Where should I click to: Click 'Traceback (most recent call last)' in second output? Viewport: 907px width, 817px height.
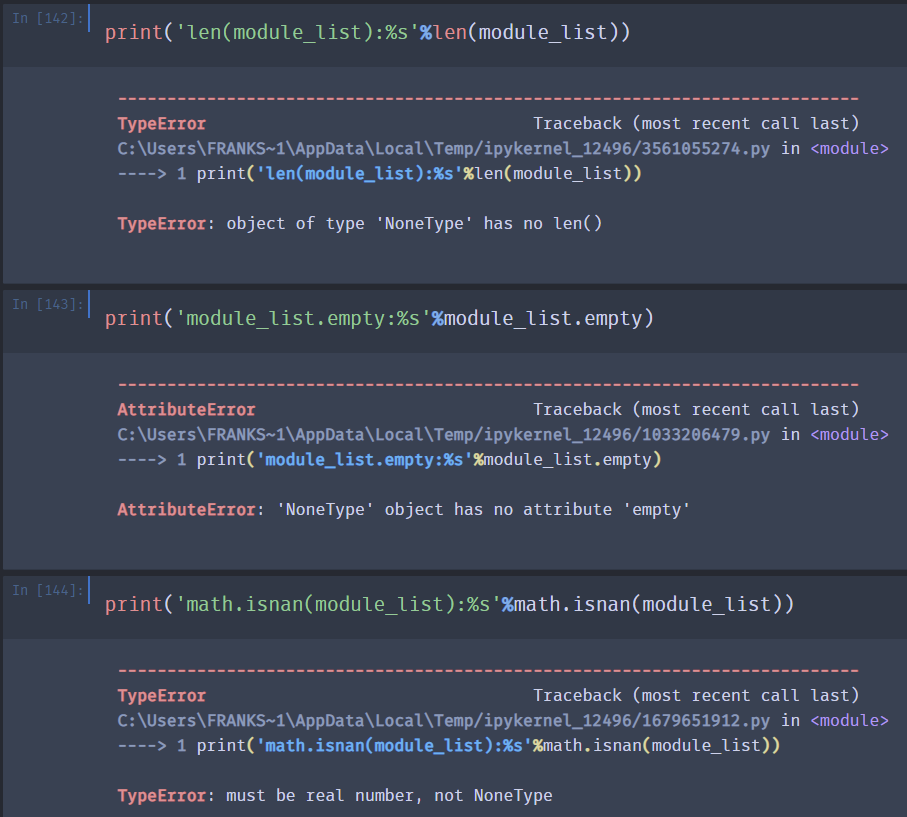(x=695, y=410)
